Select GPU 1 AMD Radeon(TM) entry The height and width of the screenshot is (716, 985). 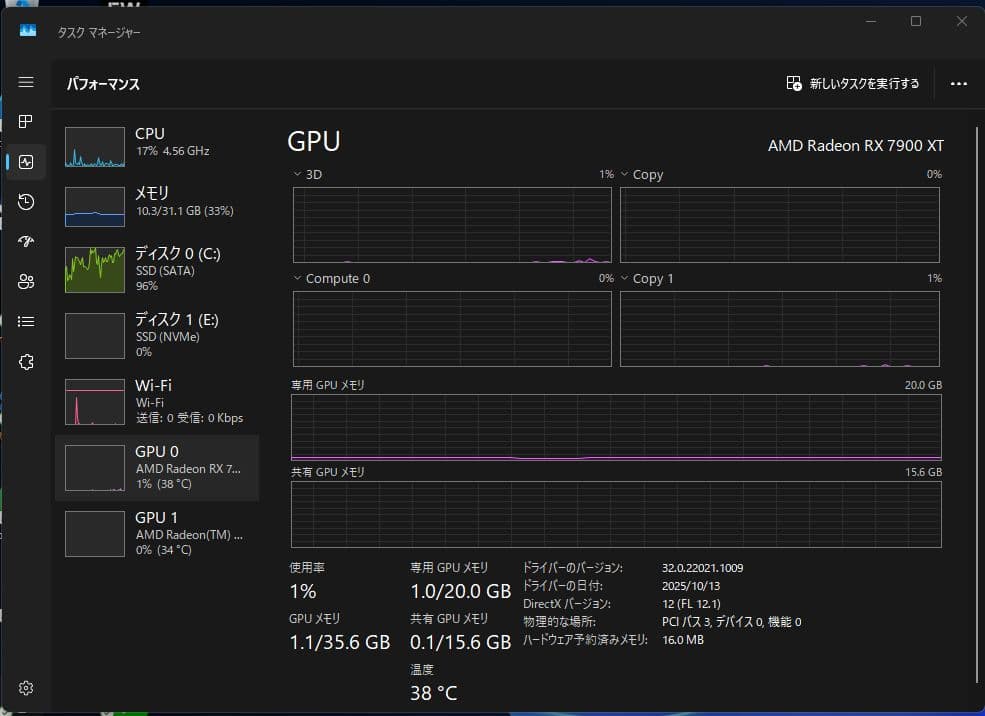pyautogui.click(x=157, y=533)
